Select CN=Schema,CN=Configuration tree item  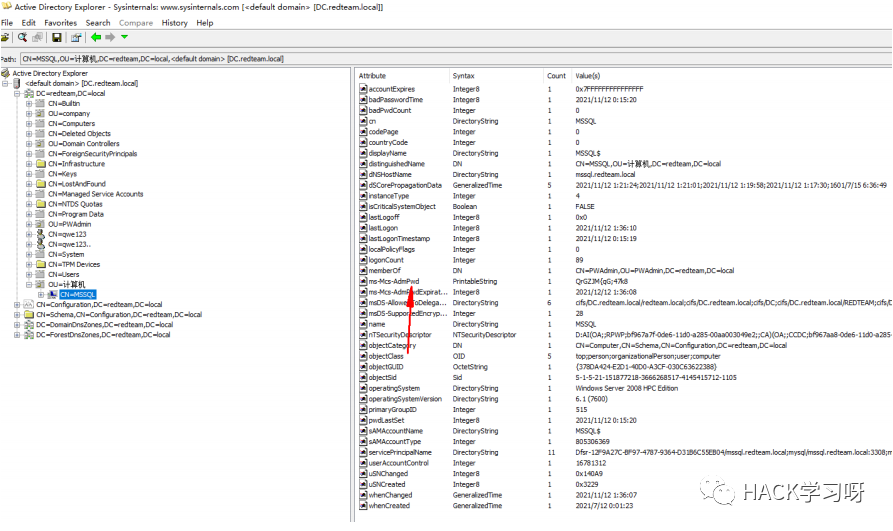(119, 314)
